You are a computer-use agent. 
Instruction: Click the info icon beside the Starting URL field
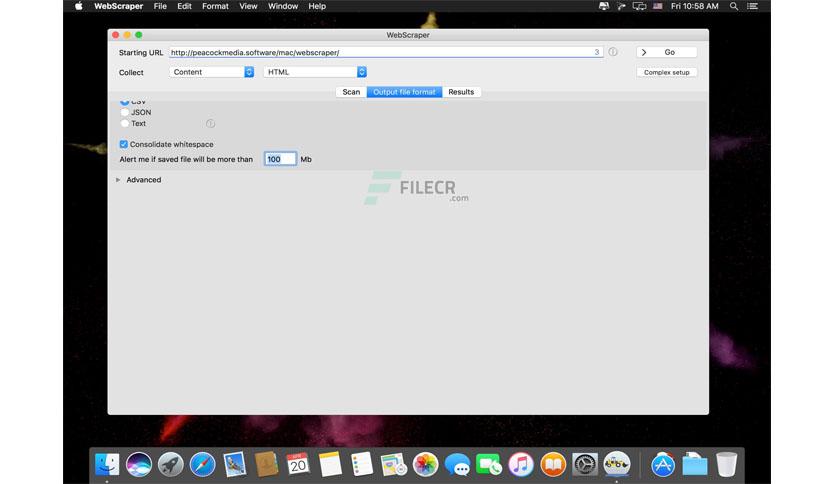(613, 52)
